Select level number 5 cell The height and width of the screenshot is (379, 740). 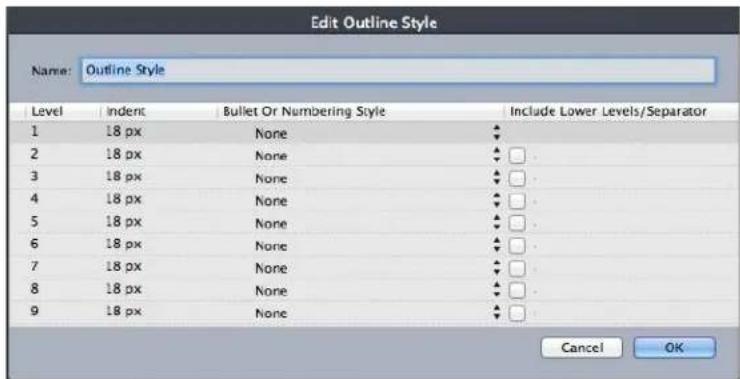[34, 221]
